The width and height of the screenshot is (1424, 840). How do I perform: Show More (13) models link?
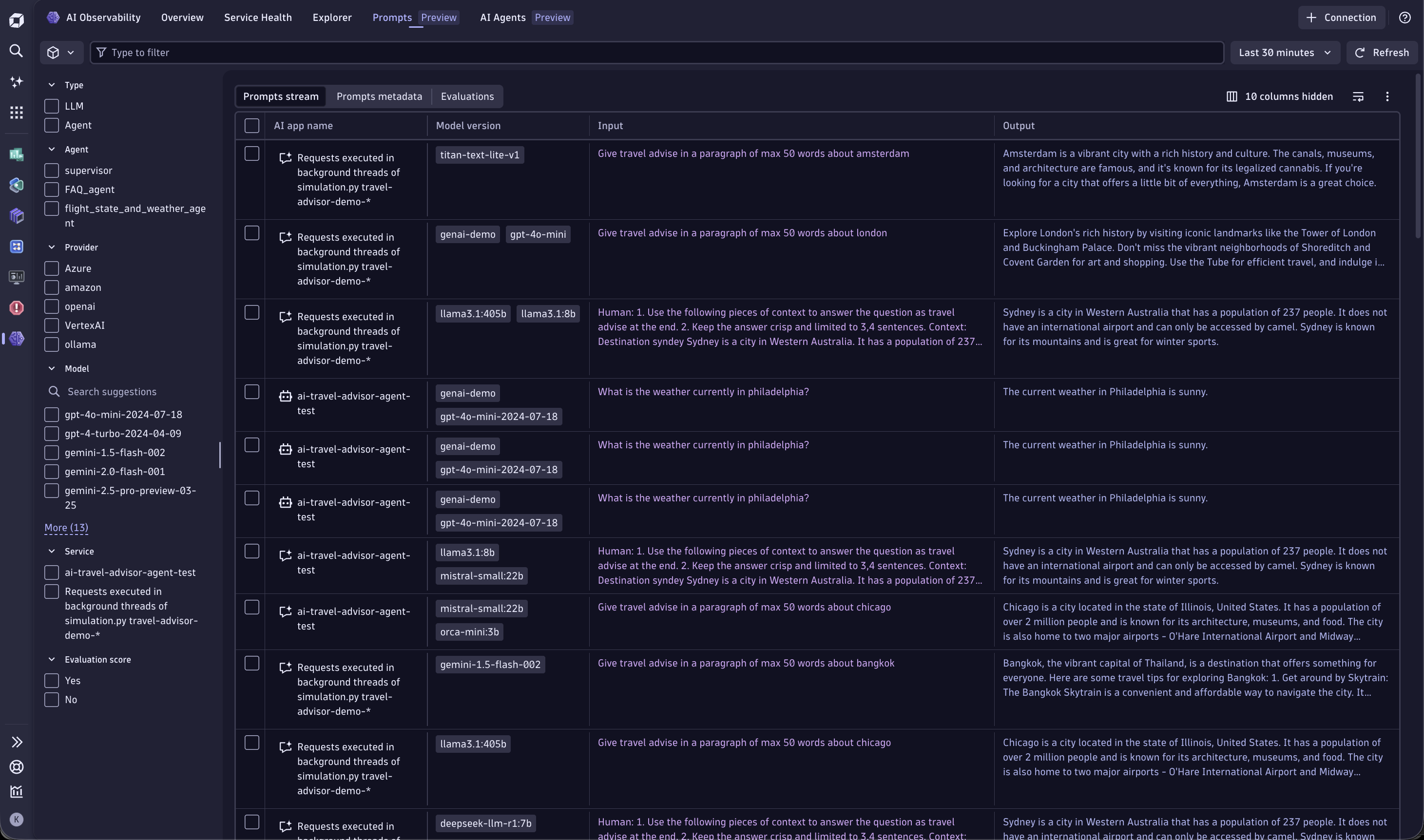point(66,528)
